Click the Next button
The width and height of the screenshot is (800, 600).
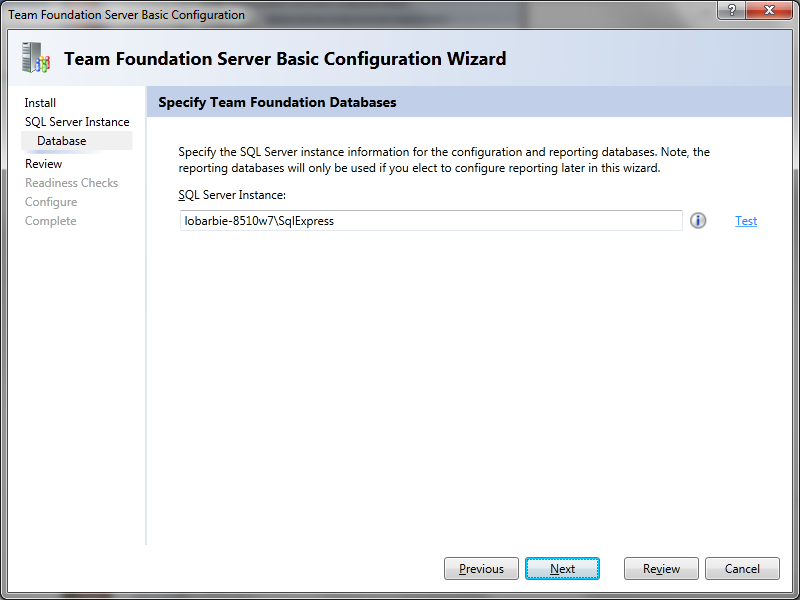coord(562,568)
